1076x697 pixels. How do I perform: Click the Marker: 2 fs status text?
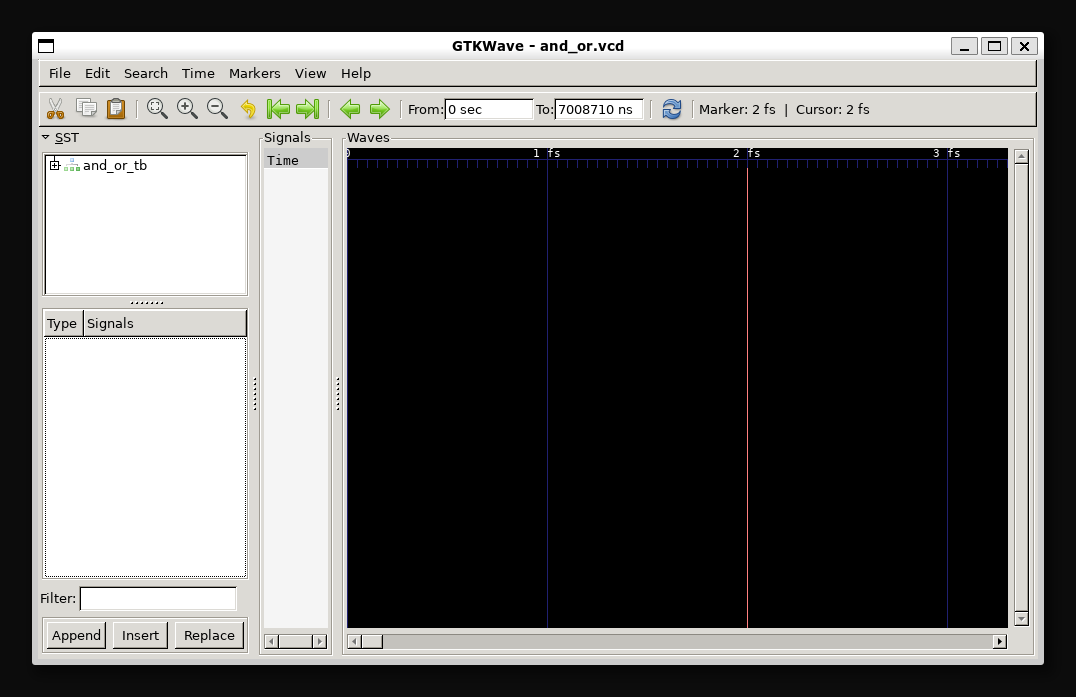tap(737, 109)
